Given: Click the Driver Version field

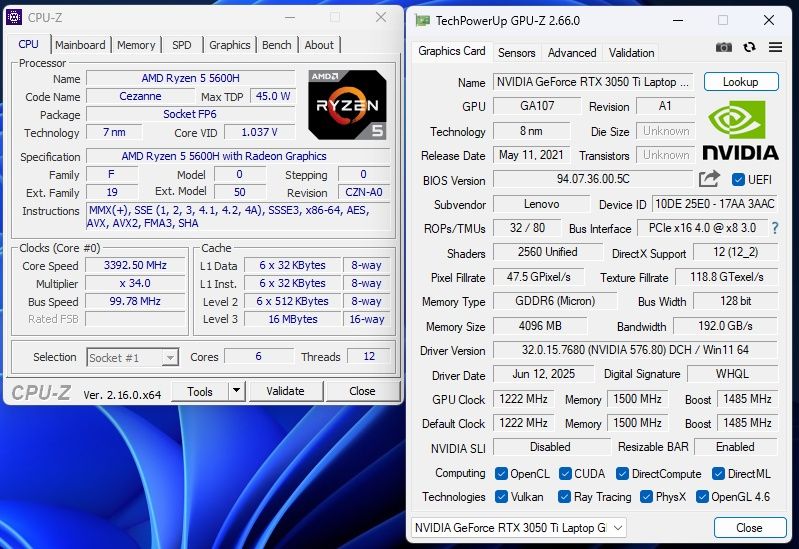Looking at the screenshot, I should (635, 350).
